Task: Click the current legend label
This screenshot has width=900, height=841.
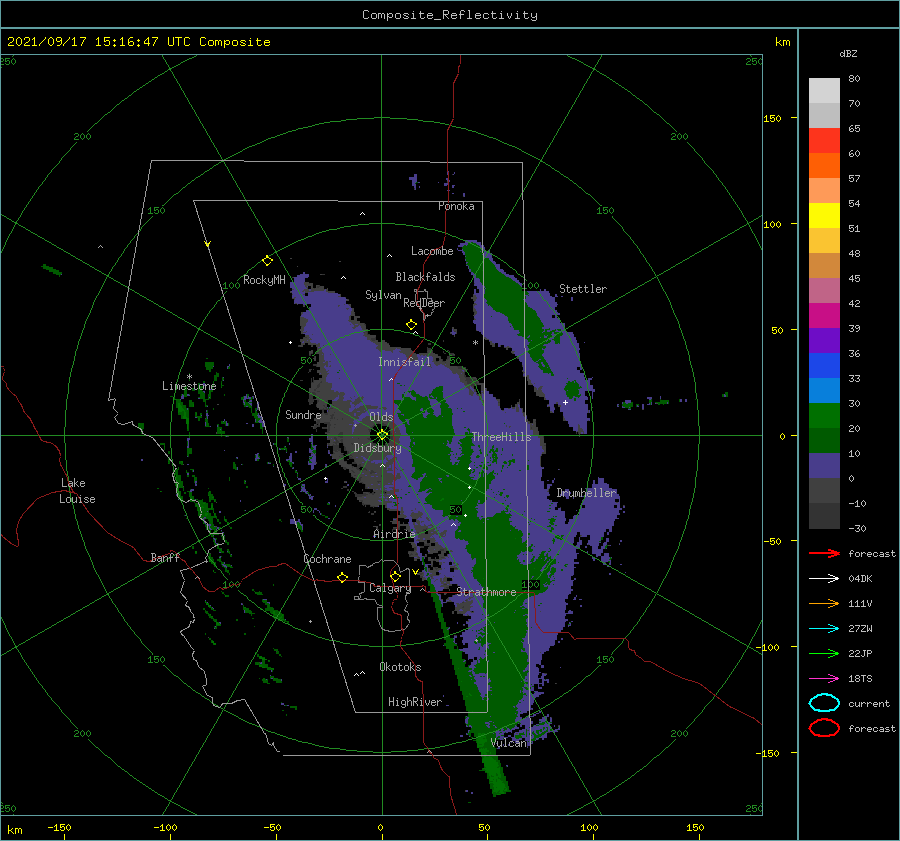Action: (869, 703)
